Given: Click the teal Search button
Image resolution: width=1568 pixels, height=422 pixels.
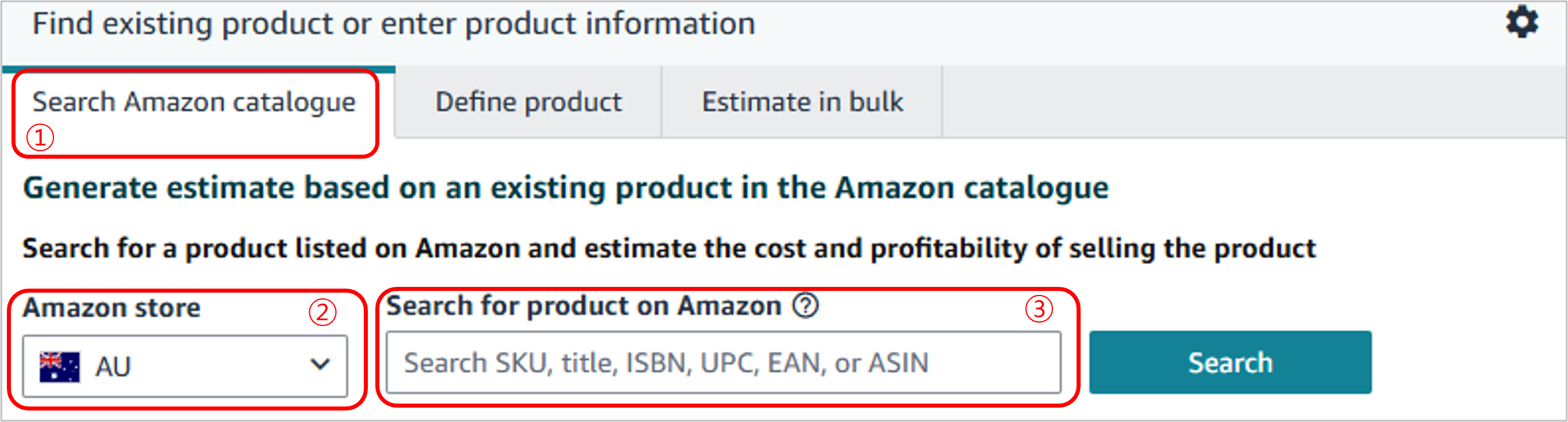Looking at the screenshot, I should 1230,362.
